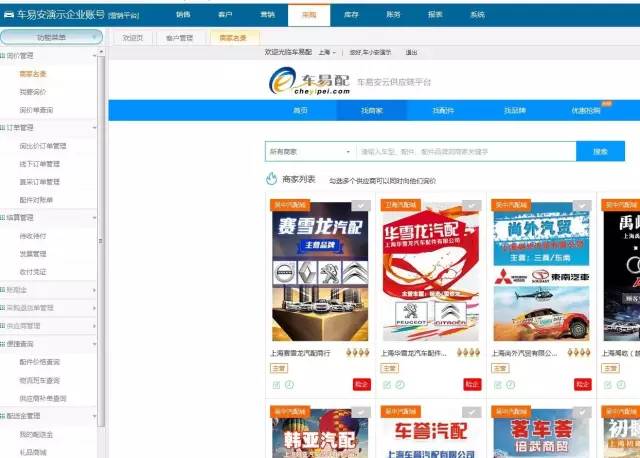Click the clock icon under 上海华雪龙汽车配件
Viewport: 640px width, 458px height.
(x=400, y=385)
